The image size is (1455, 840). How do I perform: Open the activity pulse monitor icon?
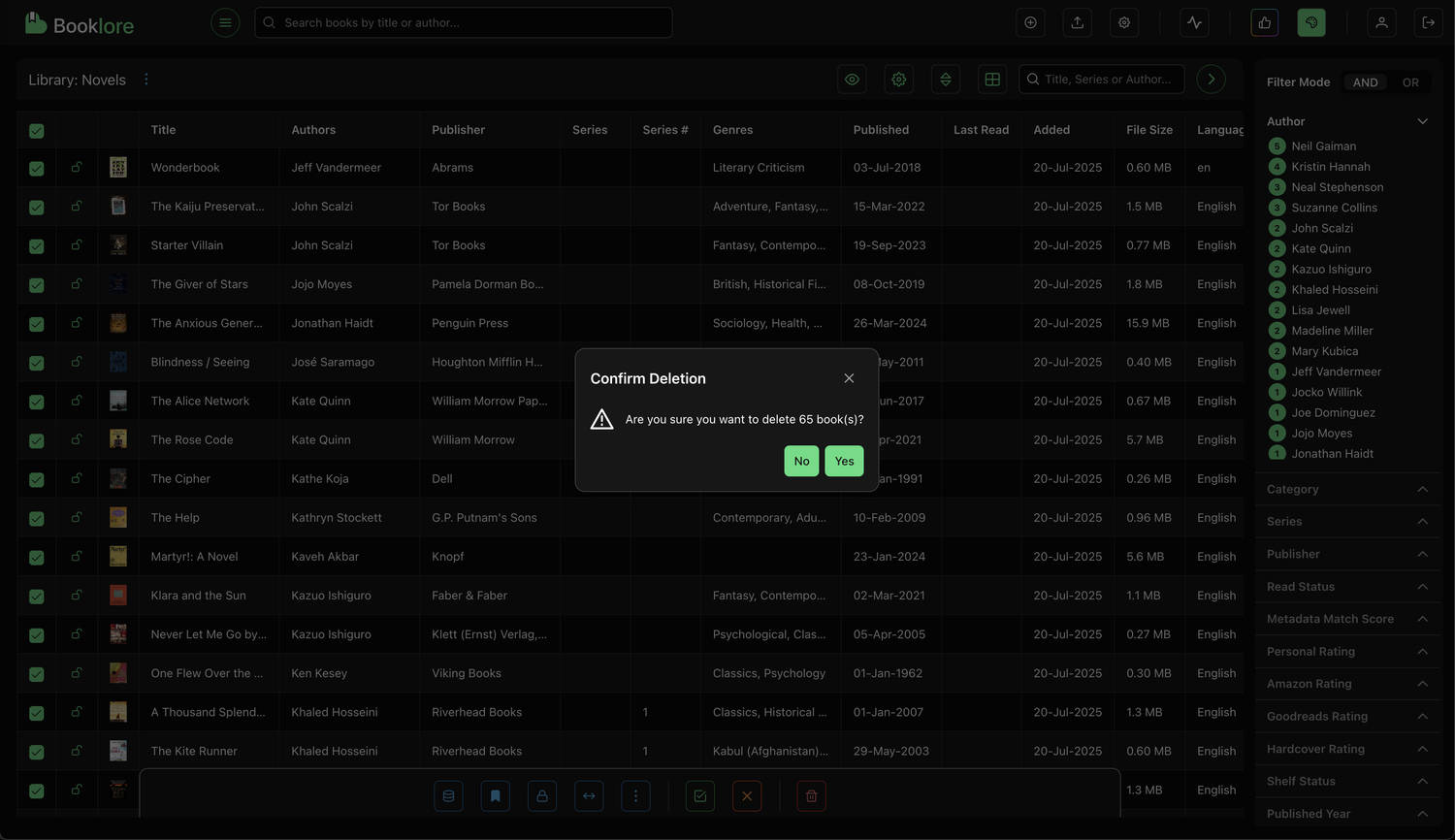click(x=1194, y=22)
